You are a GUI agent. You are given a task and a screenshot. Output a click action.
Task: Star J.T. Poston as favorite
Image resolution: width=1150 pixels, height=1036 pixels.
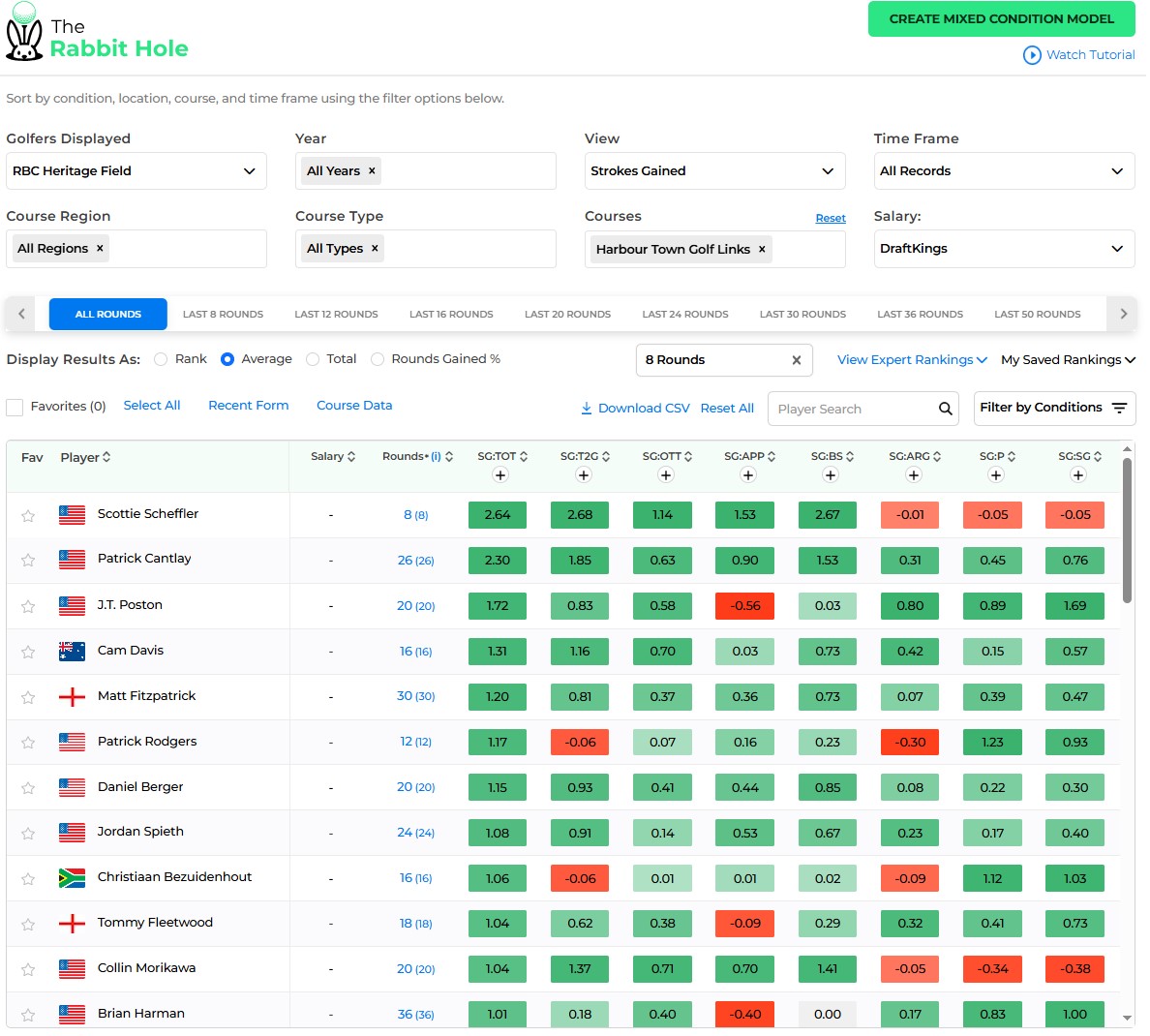[x=28, y=607]
